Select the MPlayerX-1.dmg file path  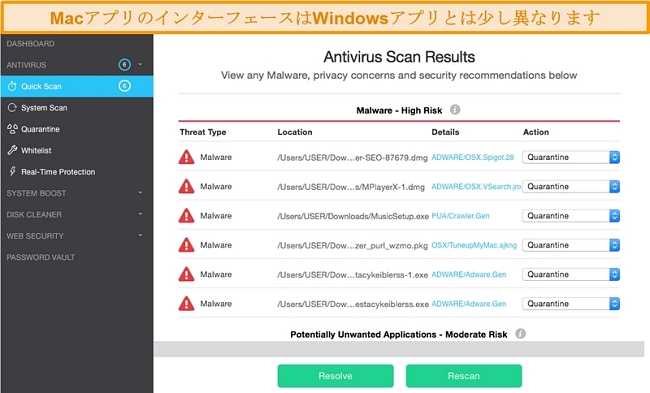click(351, 187)
